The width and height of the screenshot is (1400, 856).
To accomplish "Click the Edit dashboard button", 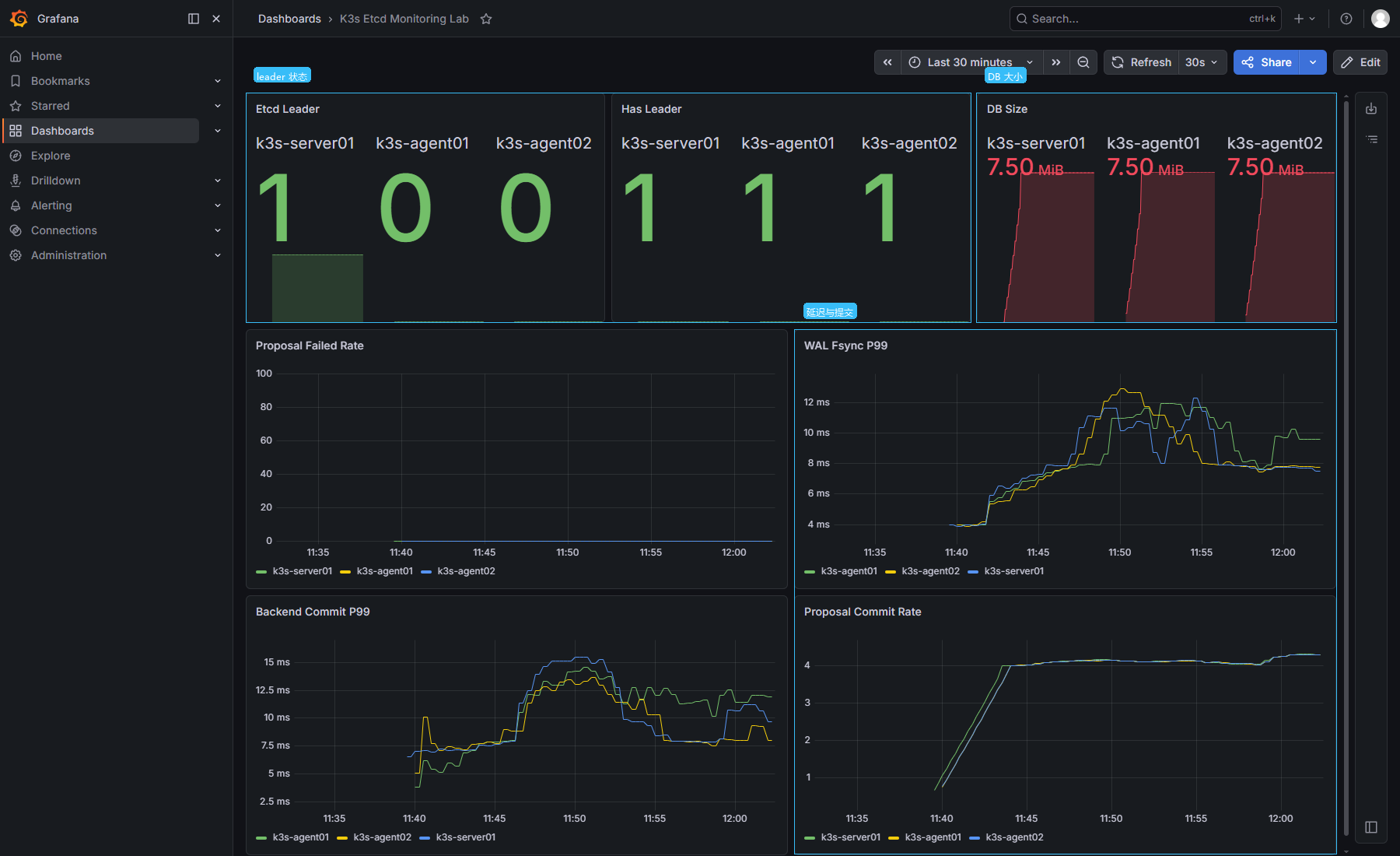I will tap(1360, 62).
